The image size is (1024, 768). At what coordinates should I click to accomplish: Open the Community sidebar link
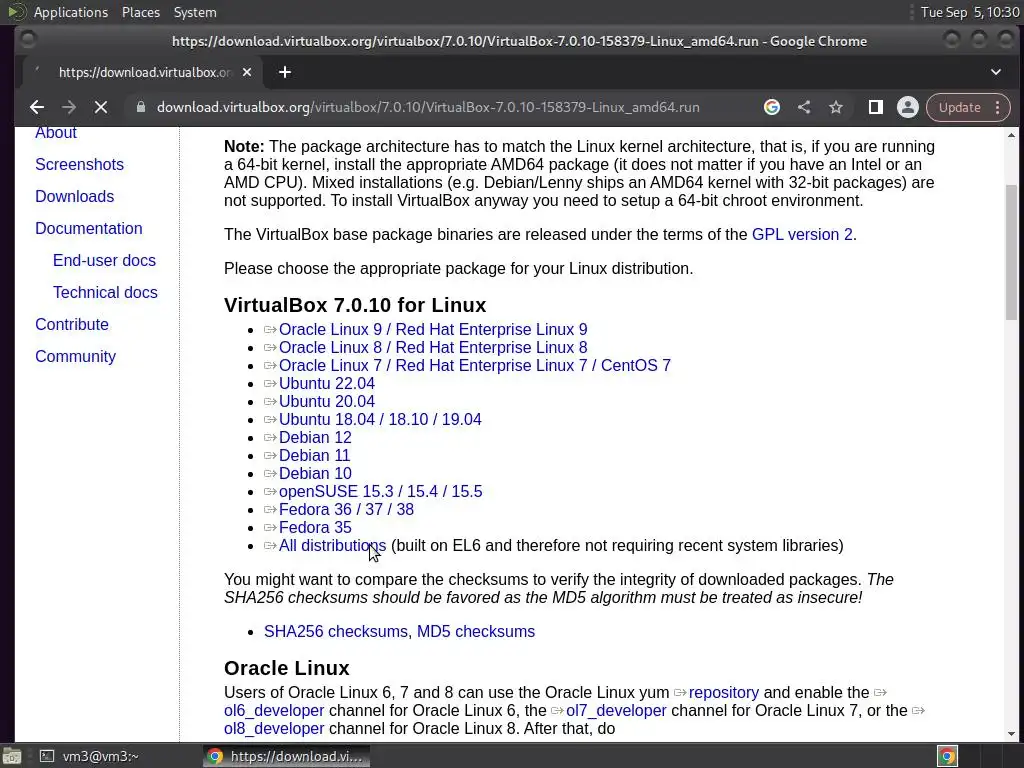tap(76, 357)
